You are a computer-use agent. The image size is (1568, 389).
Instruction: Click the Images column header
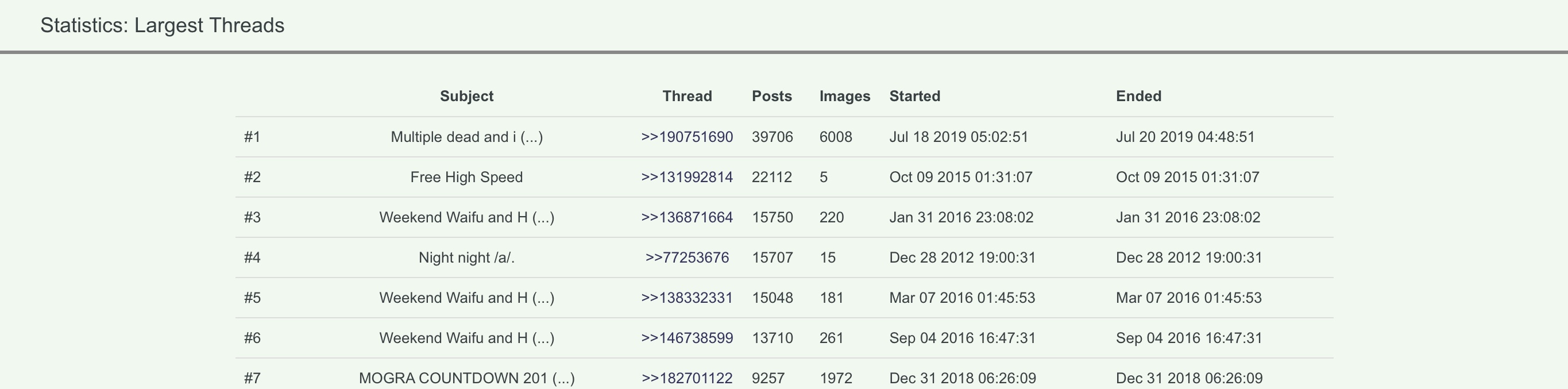point(845,96)
